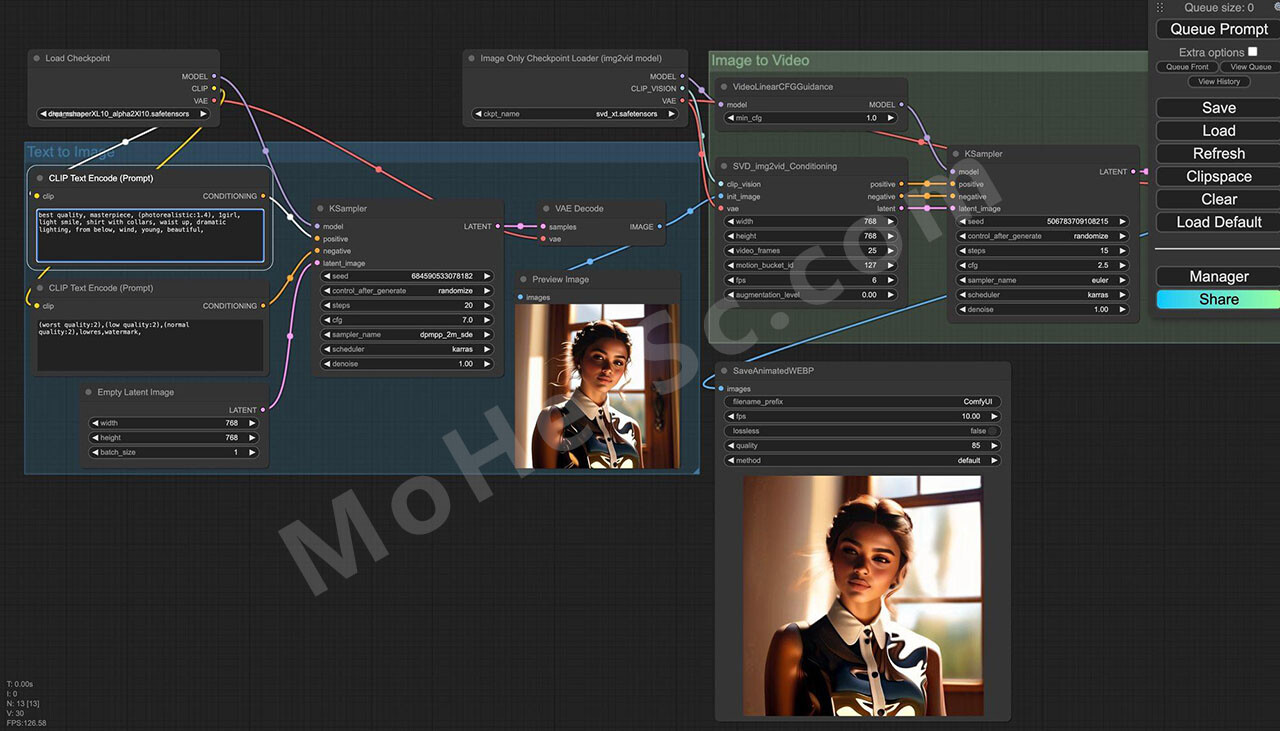The height and width of the screenshot is (731, 1280).
Task: Collapse SVD_img2vid_Conditioning node via its dot
Action: pos(722,167)
